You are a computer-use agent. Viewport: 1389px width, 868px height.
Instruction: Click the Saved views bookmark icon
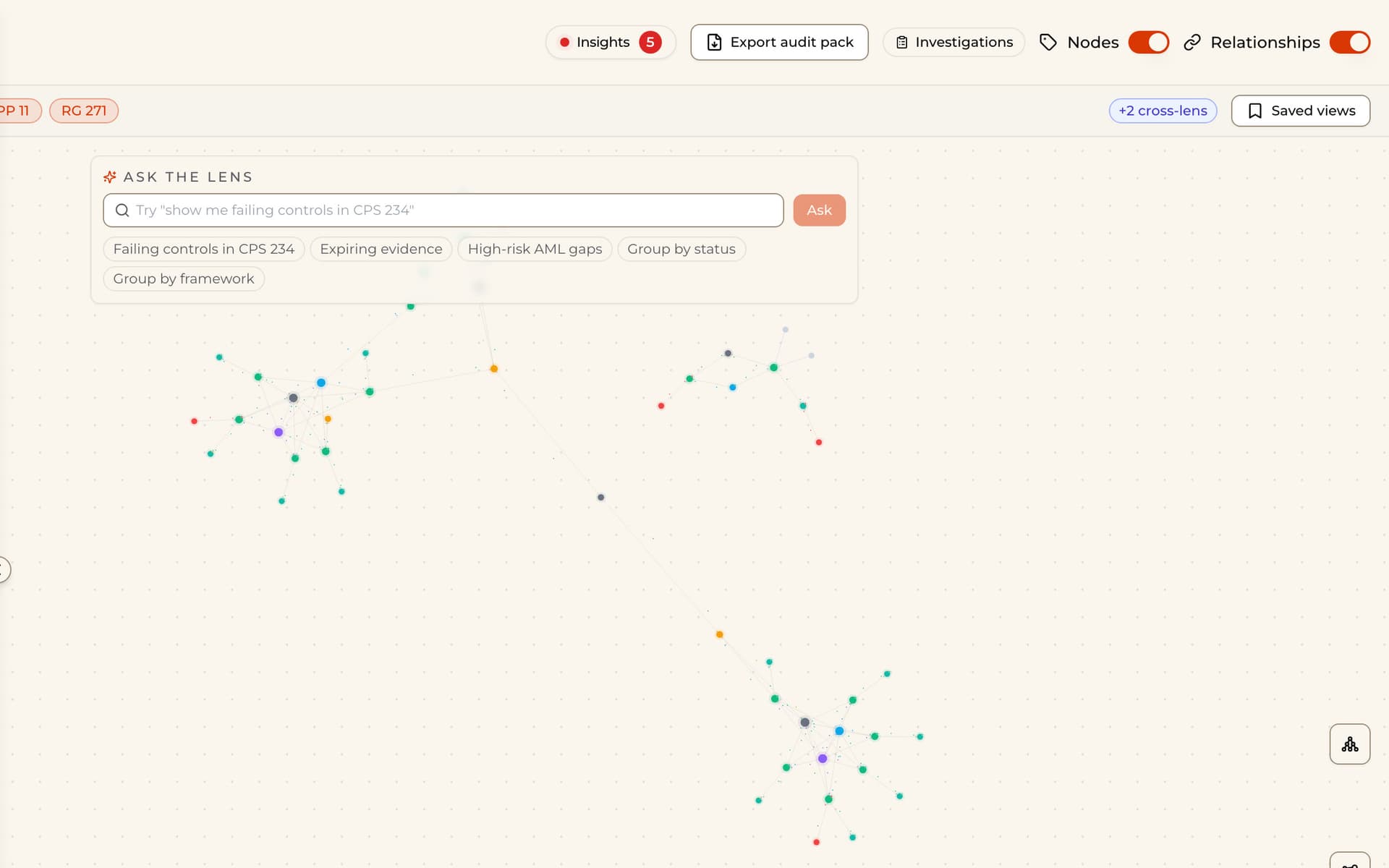point(1255,111)
